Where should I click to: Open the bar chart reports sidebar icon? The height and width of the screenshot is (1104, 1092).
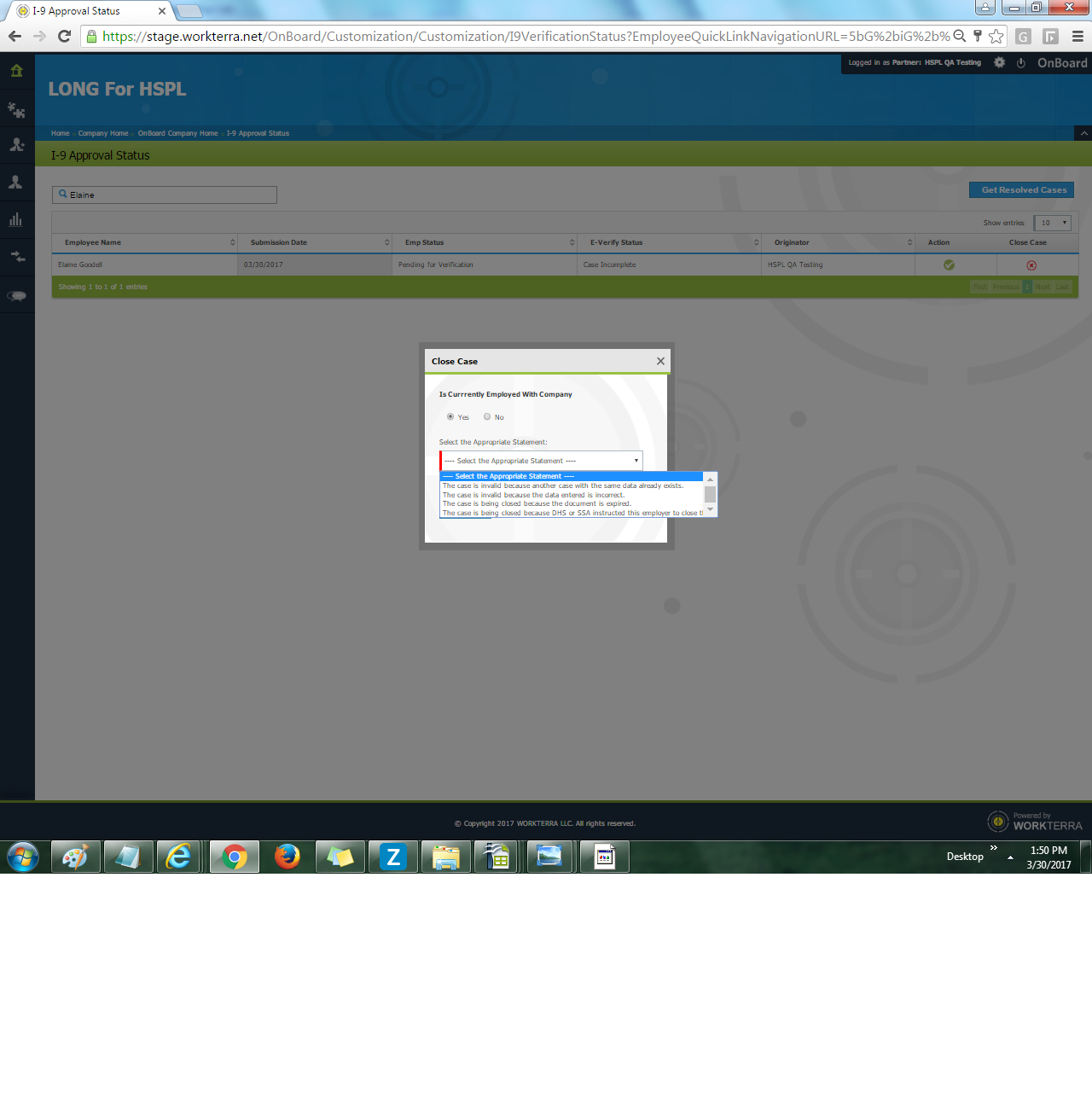coord(15,219)
